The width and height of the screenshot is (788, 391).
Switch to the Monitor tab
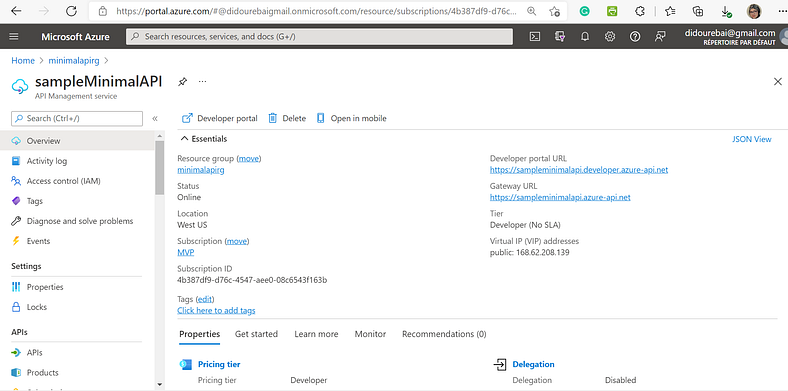(x=370, y=334)
